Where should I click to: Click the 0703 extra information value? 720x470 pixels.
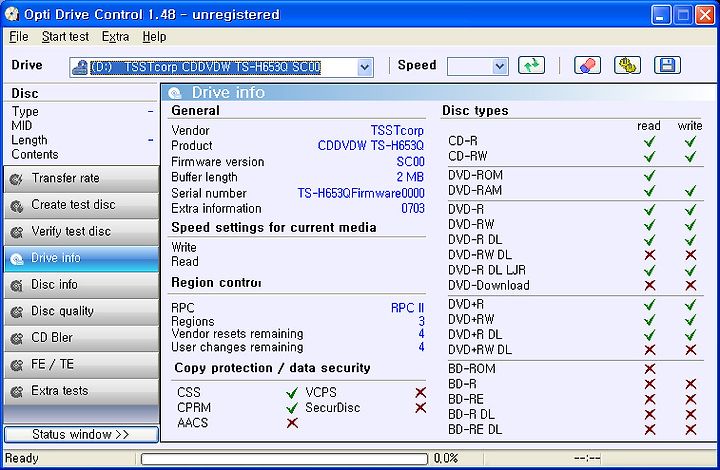click(413, 209)
